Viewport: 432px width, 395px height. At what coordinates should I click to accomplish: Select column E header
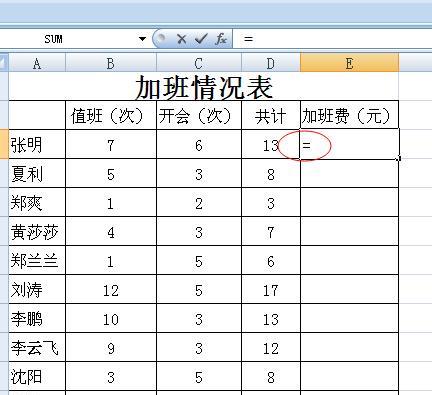tap(349, 63)
